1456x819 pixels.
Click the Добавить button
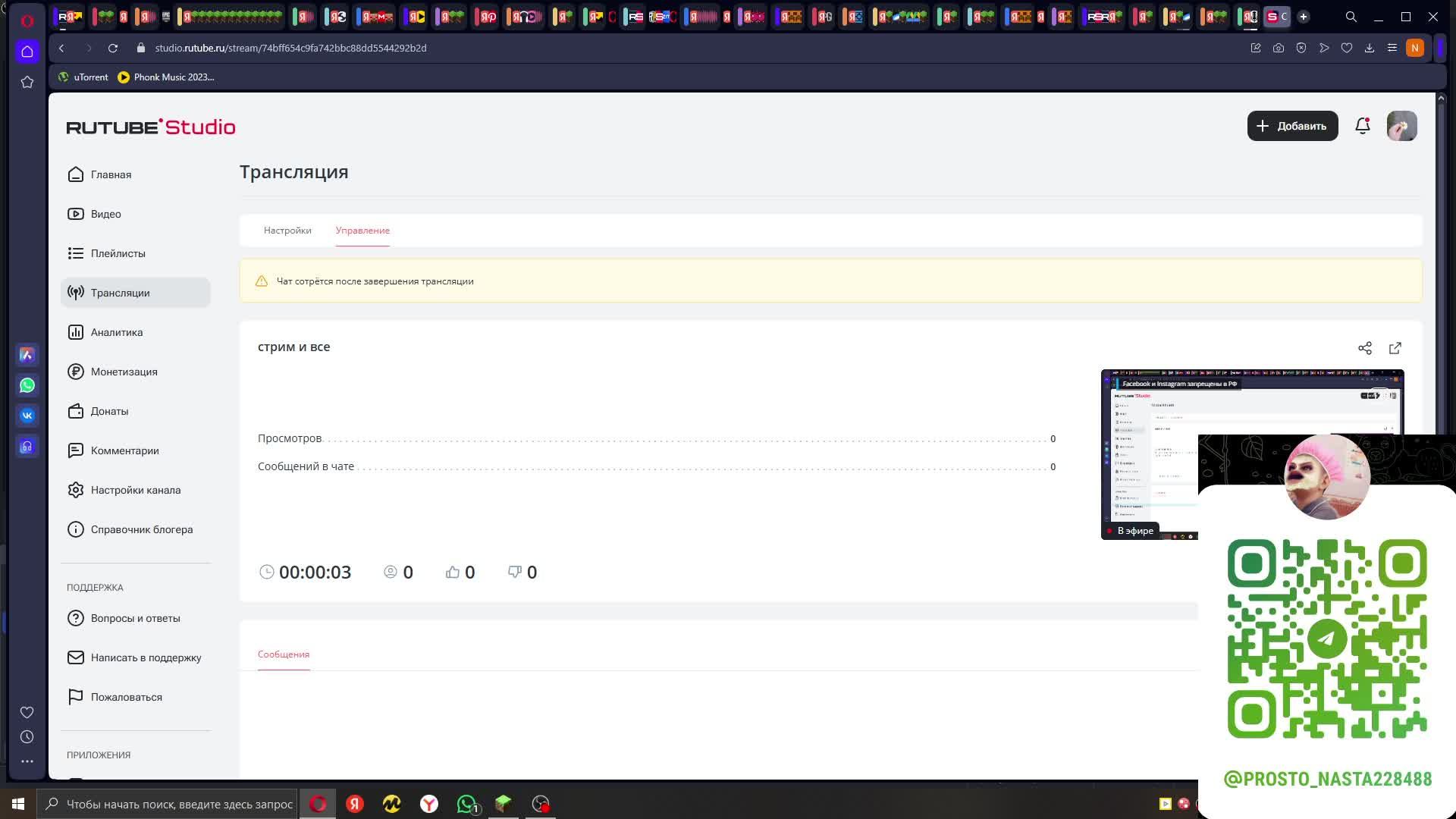click(1292, 126)
